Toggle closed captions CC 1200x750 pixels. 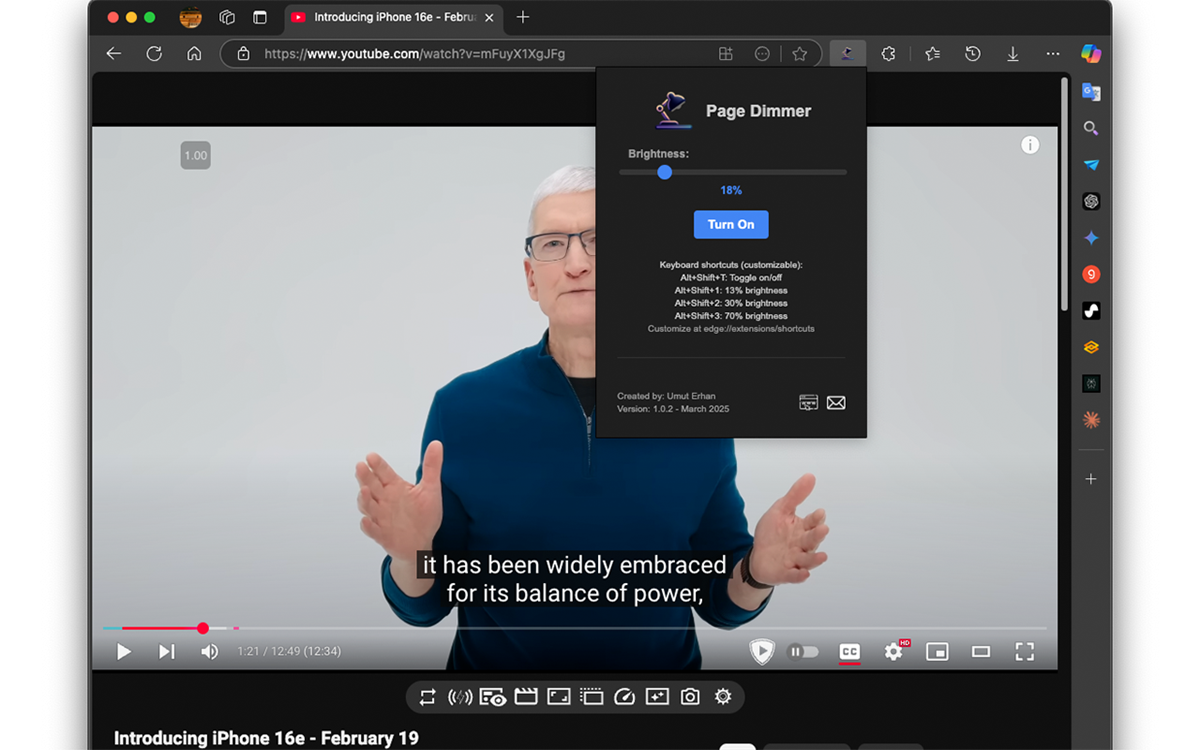849,652
